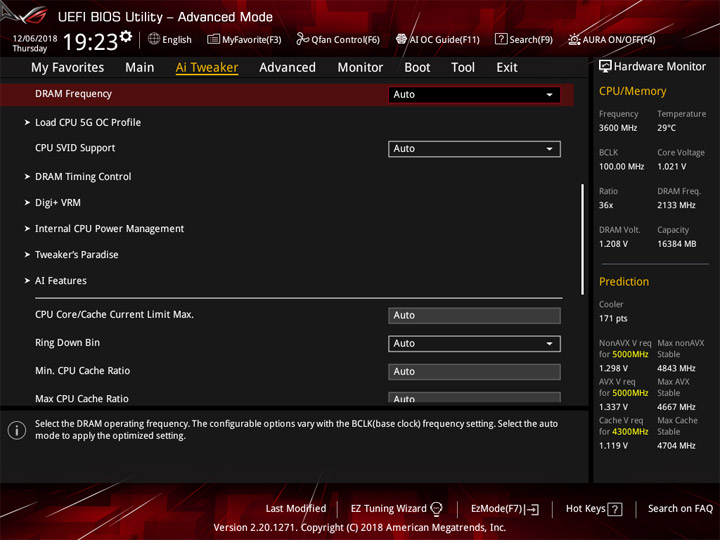Open EZ Tuning Wizard
The image size is (720, 540).
(396, 509)
